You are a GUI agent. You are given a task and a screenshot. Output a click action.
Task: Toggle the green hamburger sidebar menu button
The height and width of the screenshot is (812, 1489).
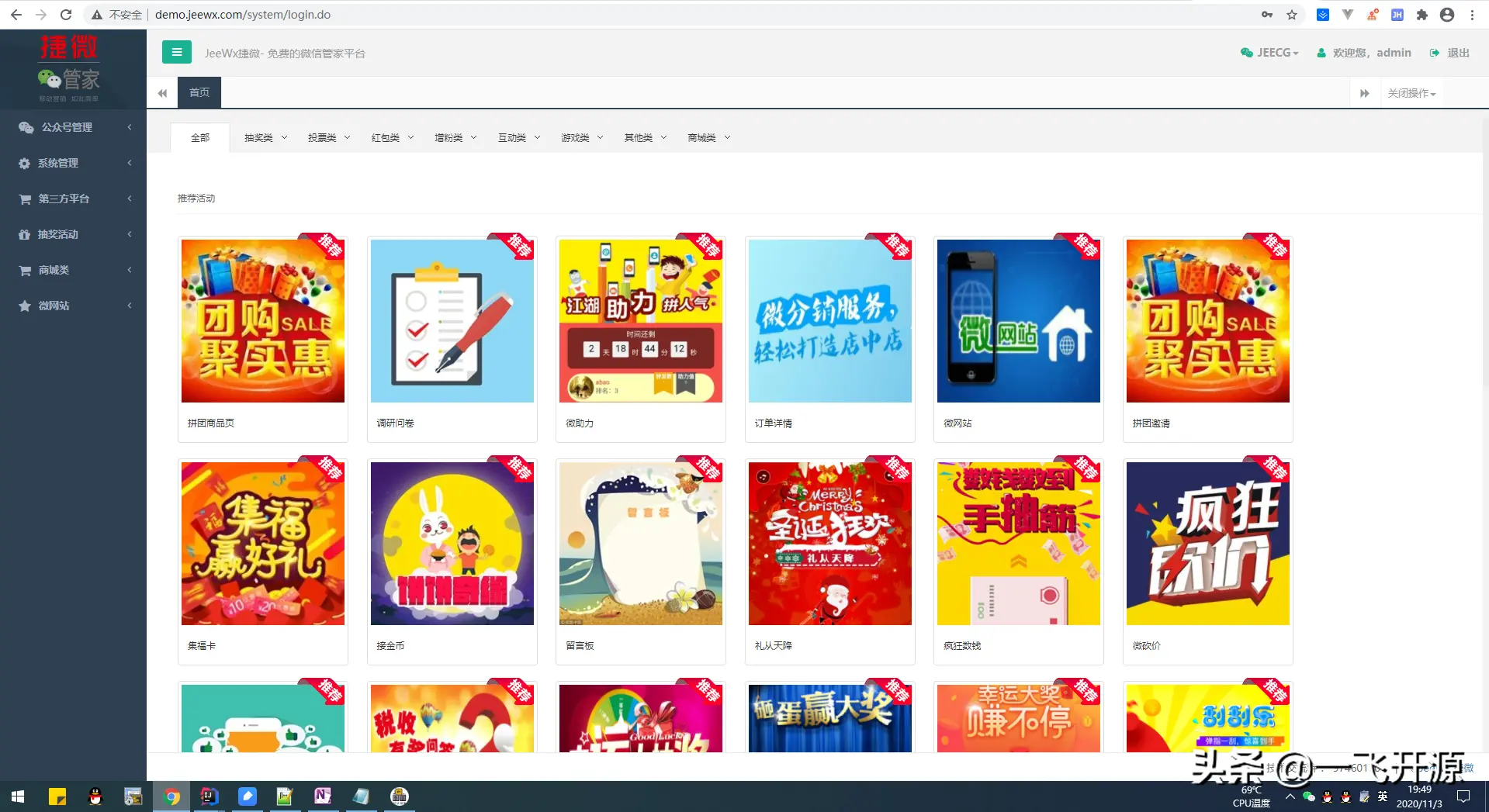(x=176, y=52)
